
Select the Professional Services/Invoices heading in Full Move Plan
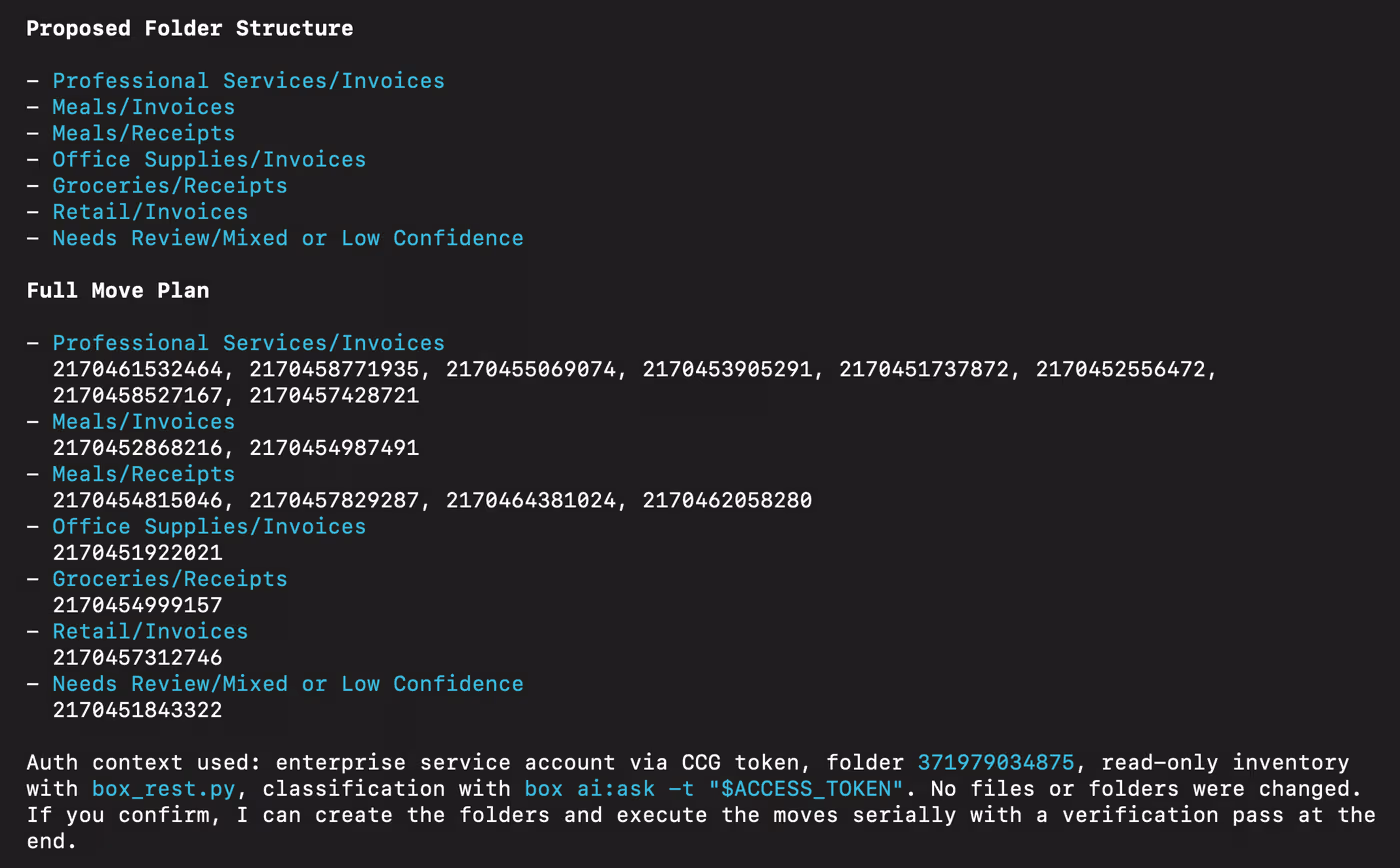(247, 342)
